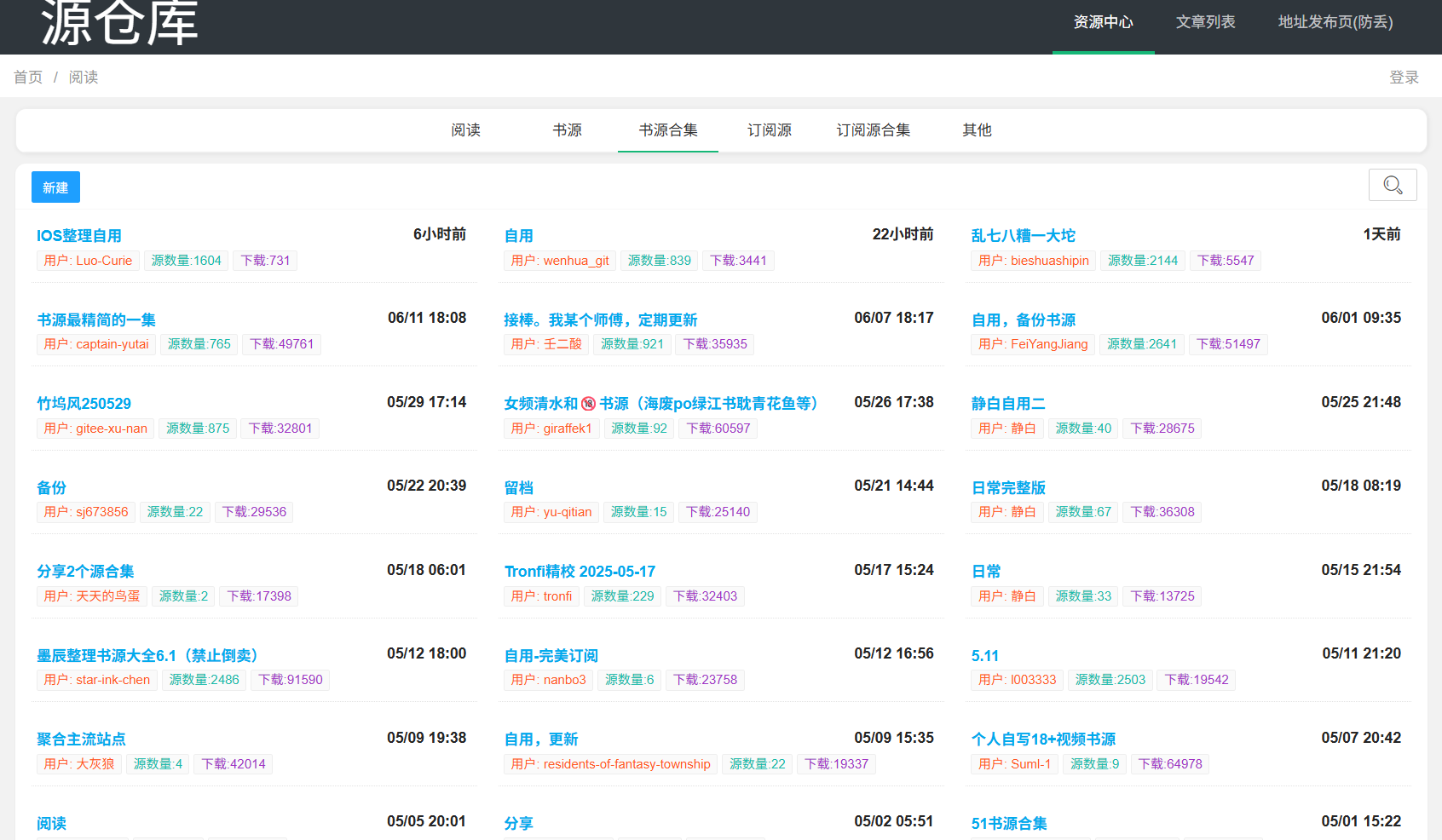Open 自用，备份书源 collection
This screenshot has width=1442, height=840.
click(x=1023, y=320)
